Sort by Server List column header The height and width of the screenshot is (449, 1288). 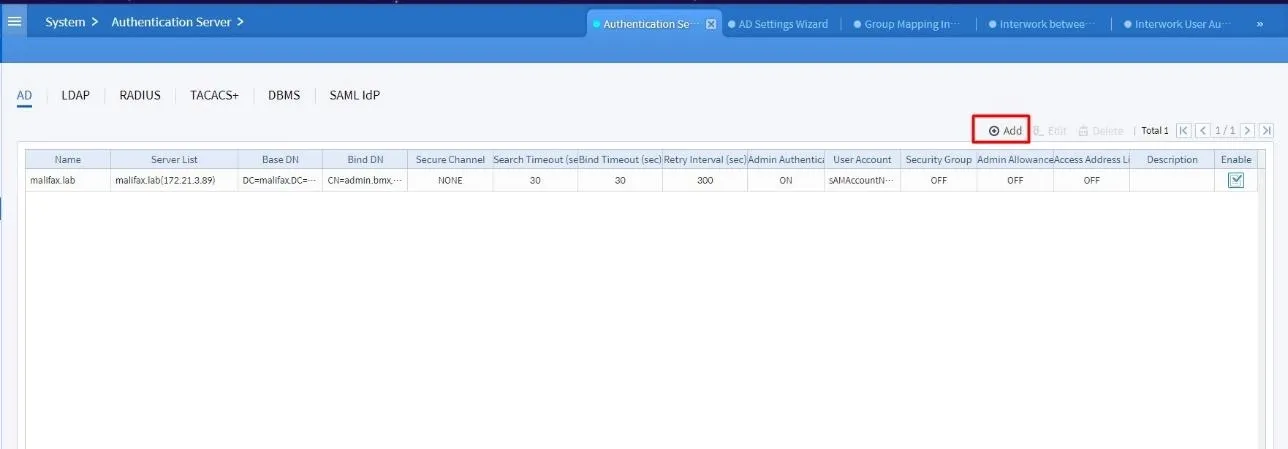pos(174,160)
